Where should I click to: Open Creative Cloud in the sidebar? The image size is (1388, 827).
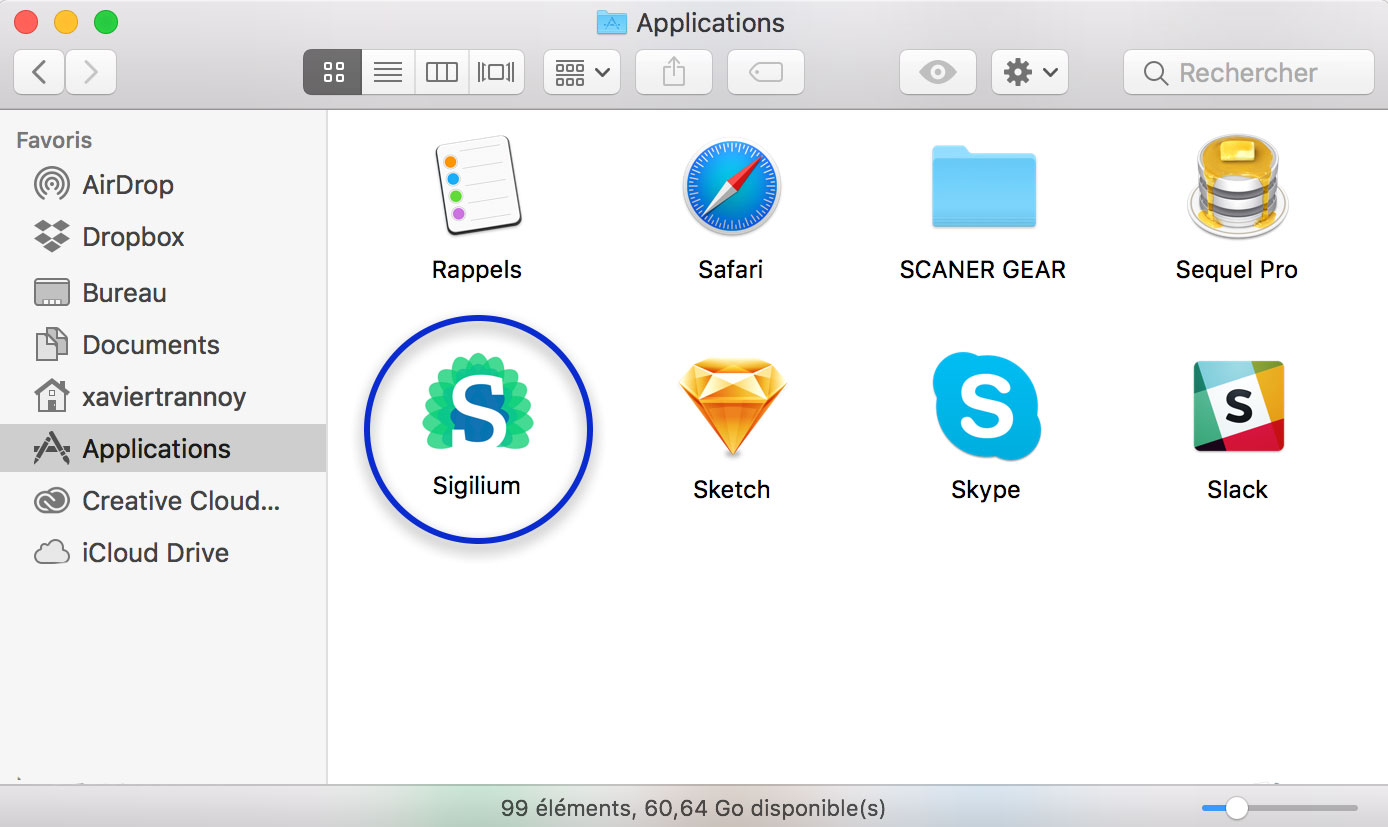[x=163, y=501]
